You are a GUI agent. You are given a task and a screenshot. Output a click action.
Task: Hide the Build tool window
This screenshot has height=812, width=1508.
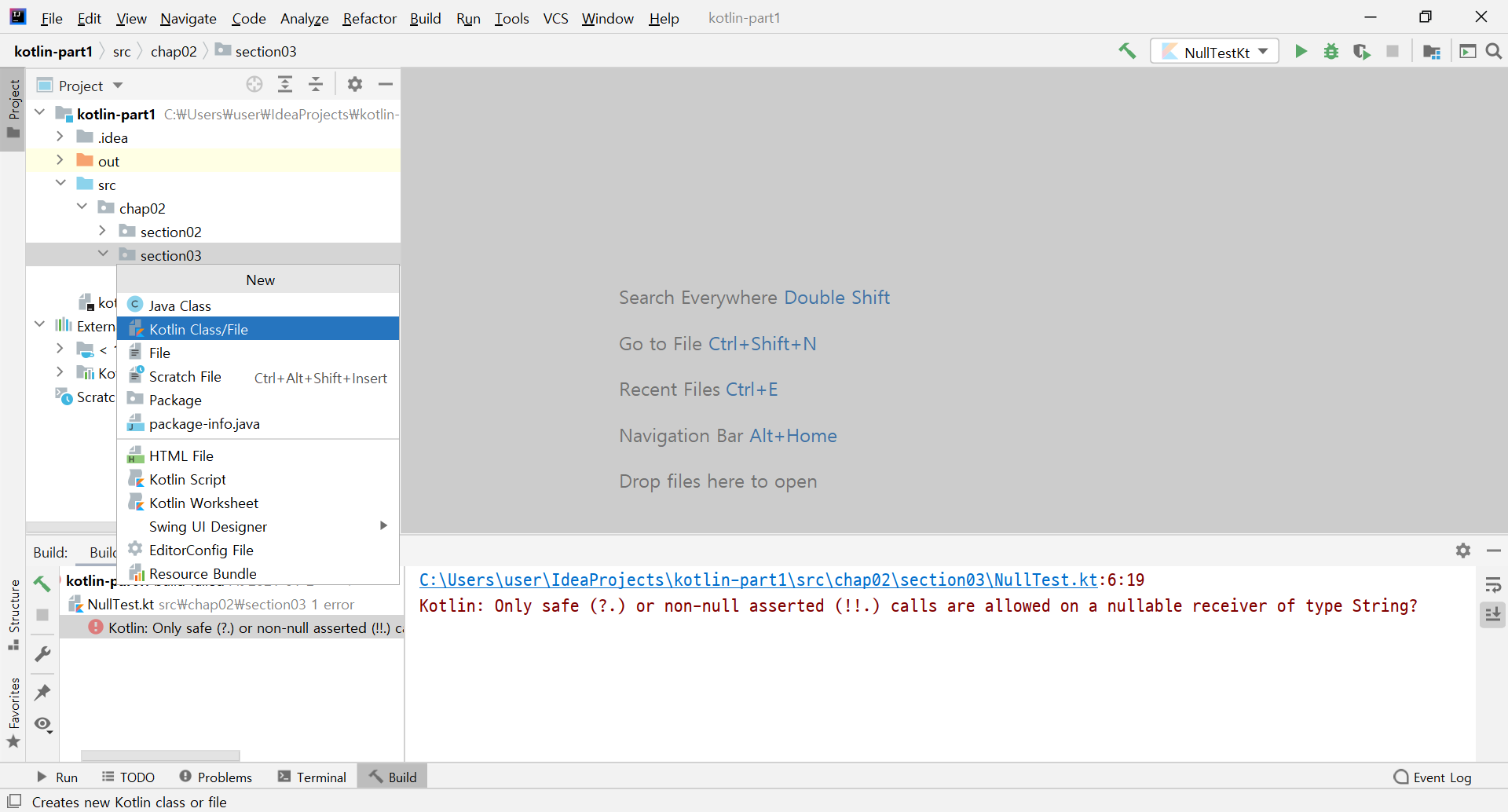pos(1494,550)
